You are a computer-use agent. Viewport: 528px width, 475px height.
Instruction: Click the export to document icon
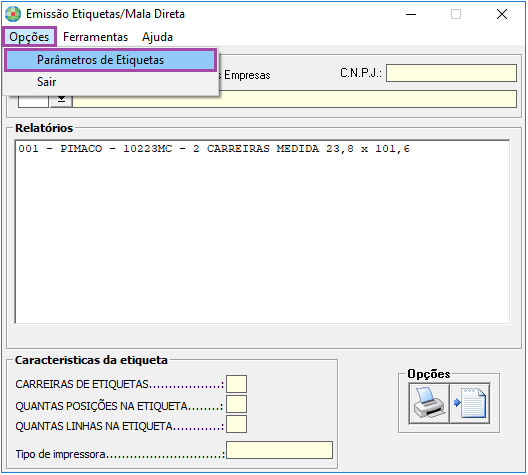point(470,403)
